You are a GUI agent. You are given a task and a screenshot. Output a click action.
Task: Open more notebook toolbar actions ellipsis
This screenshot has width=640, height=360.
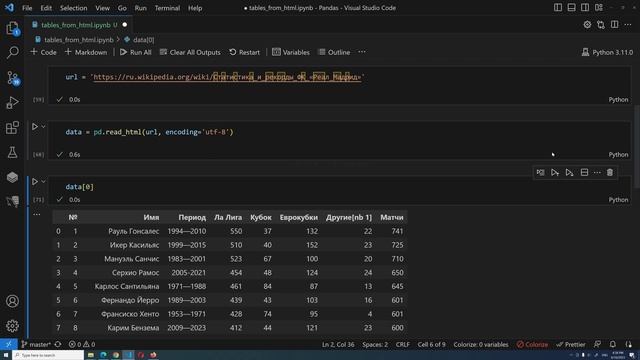362,52
